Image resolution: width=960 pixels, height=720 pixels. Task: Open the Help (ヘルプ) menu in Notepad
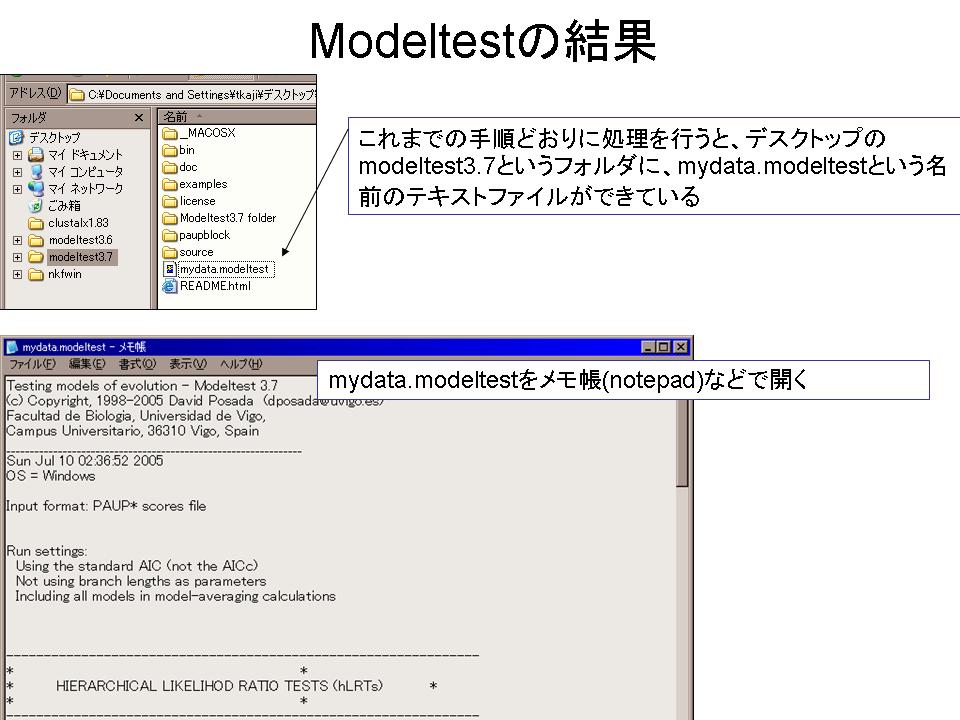(x=240, y=363)
